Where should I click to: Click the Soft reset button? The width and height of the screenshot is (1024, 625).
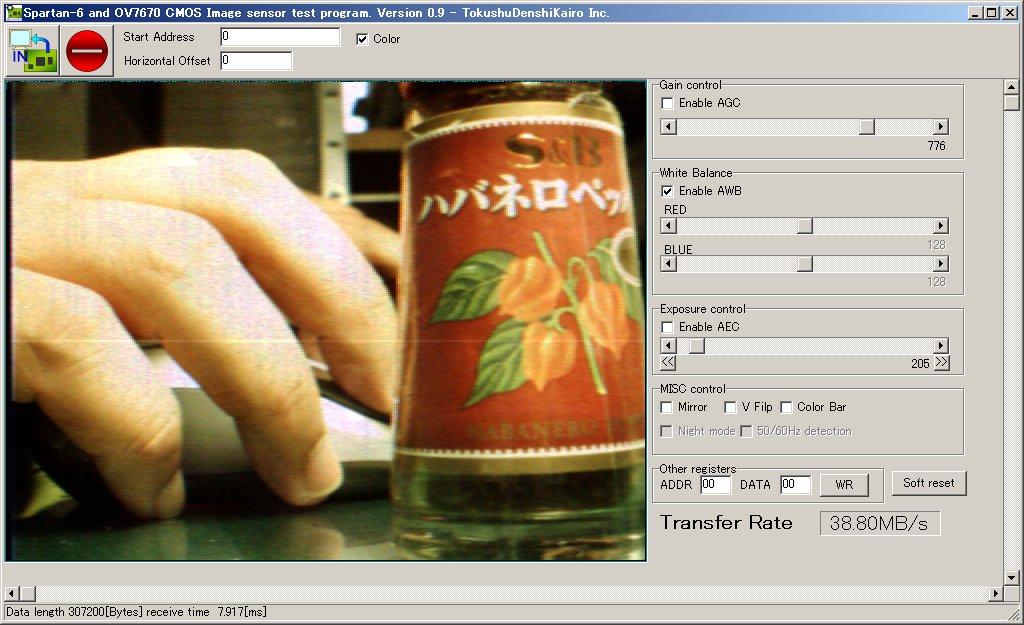(928, 483)
